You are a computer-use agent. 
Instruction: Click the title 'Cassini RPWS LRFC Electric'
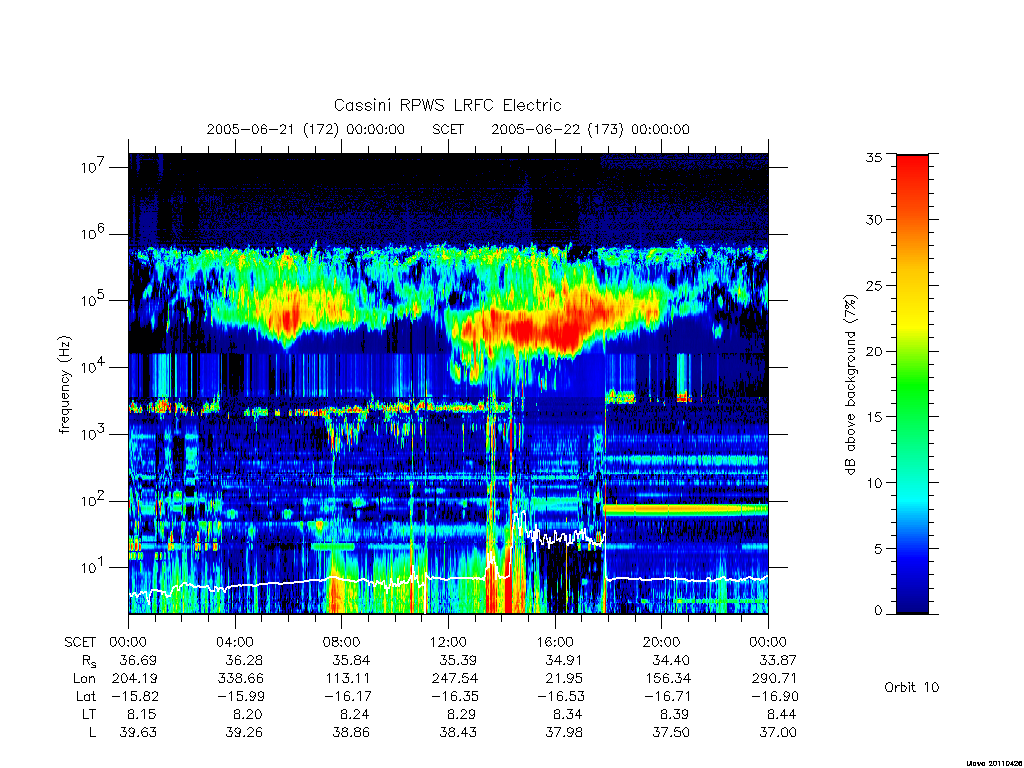click(x=447, y=105)
